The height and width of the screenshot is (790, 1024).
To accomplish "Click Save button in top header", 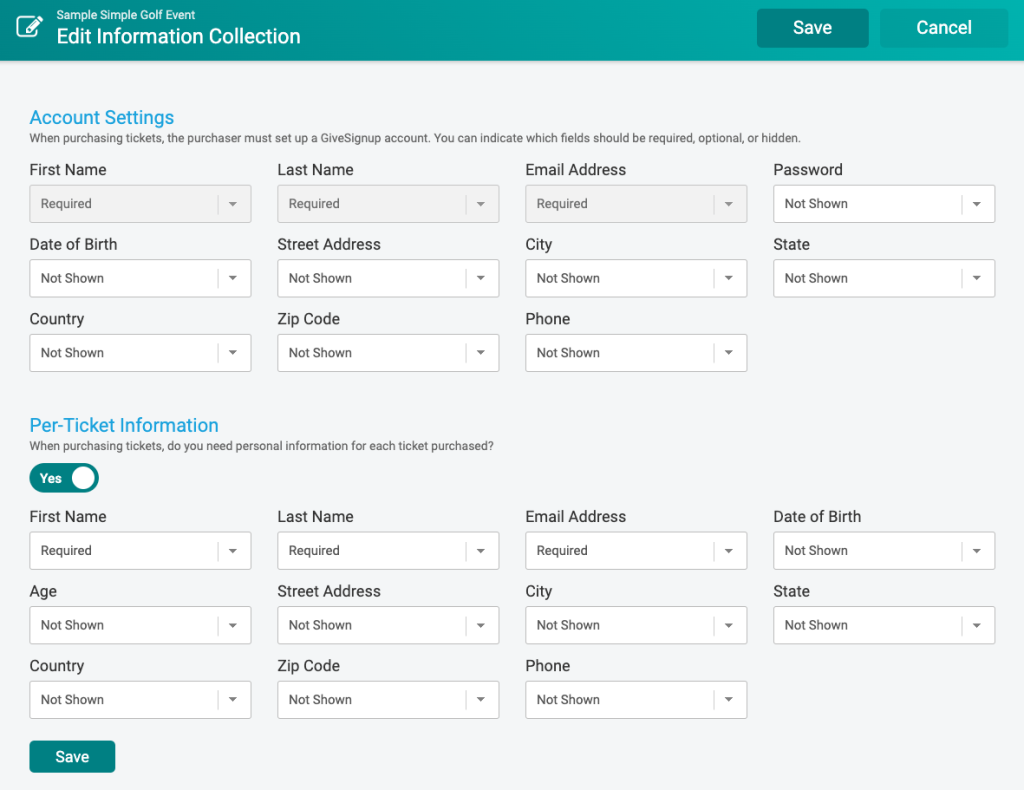I will click(x=812, y=27).
